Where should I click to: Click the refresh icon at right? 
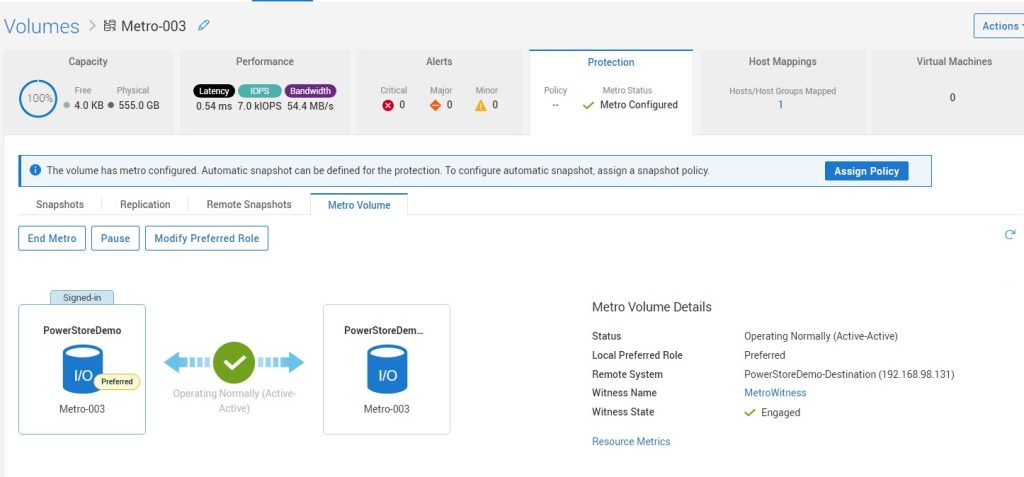[1009, 235]
